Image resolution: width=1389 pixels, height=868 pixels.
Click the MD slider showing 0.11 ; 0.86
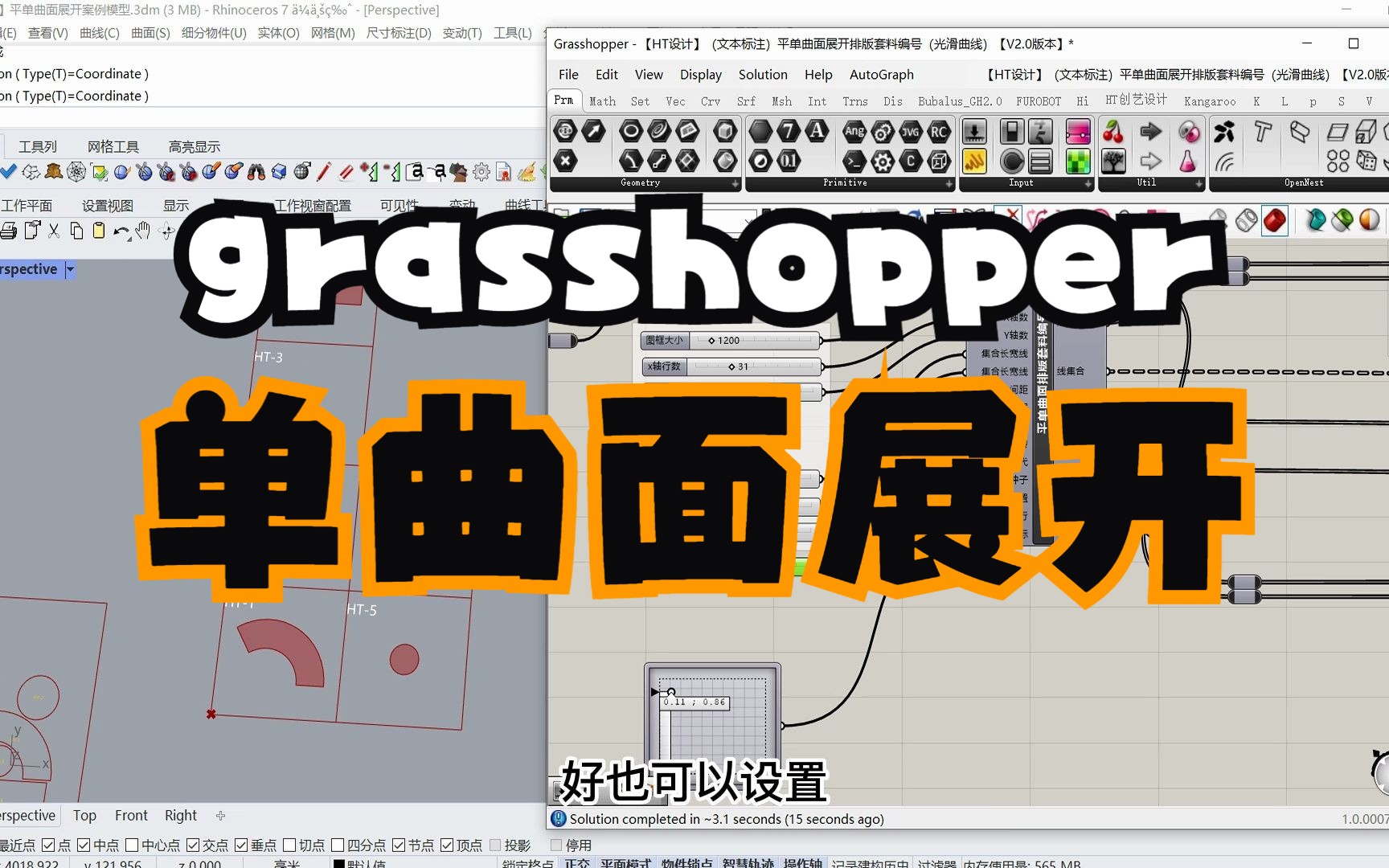(695, 704)
